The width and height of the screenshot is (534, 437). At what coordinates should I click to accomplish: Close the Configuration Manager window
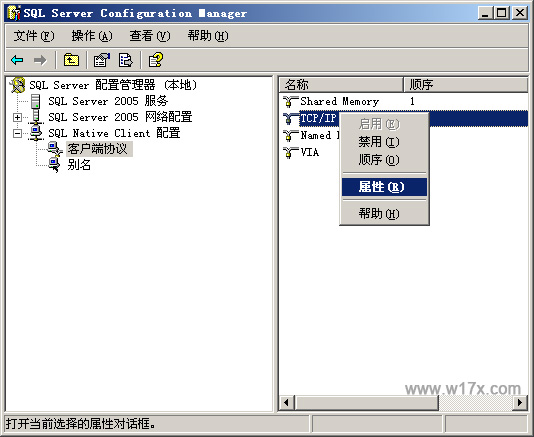coord(520,13)
